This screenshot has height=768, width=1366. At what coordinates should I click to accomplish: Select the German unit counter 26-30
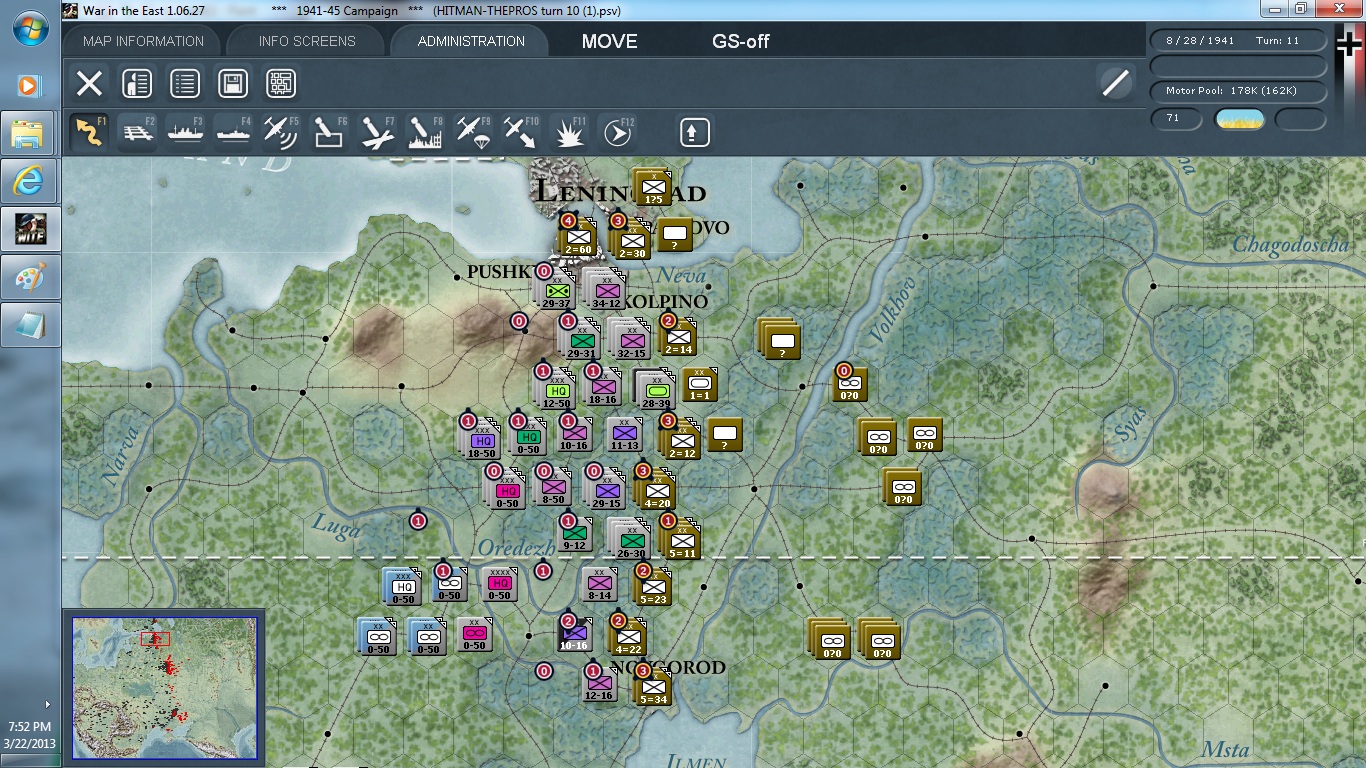pos(631,540)
